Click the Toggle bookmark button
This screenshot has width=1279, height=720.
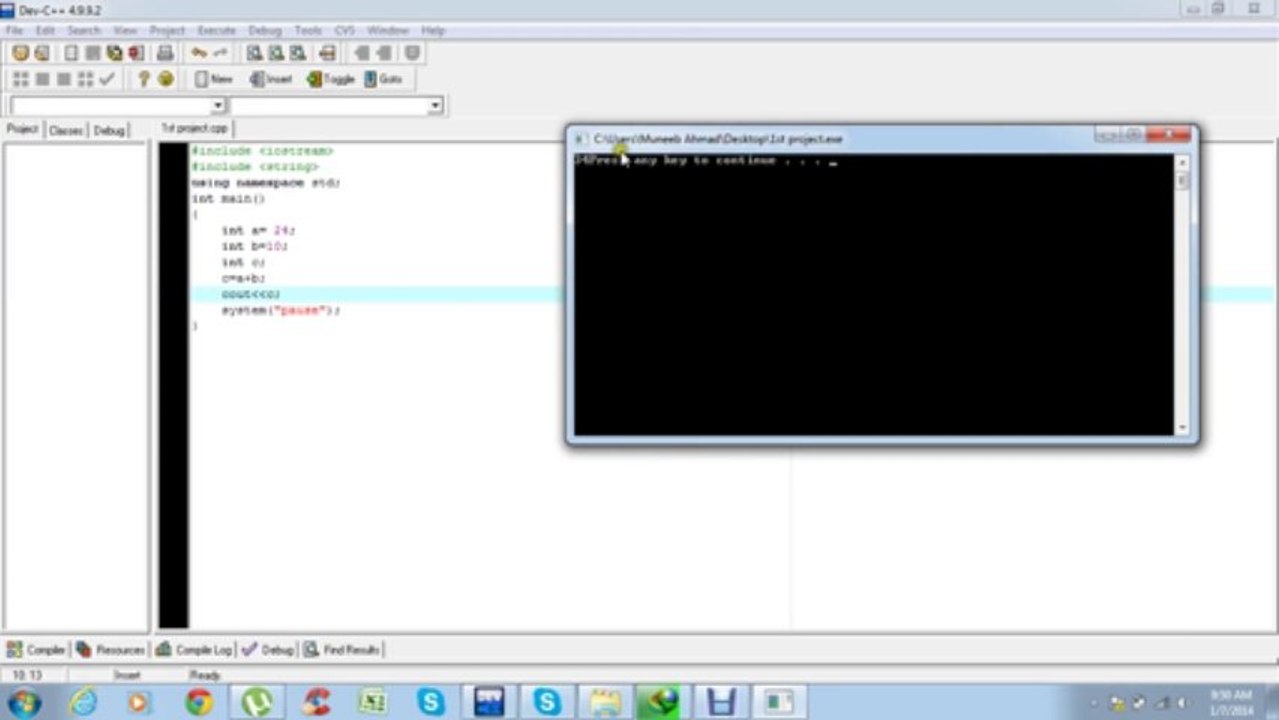[x=331, y=79]
